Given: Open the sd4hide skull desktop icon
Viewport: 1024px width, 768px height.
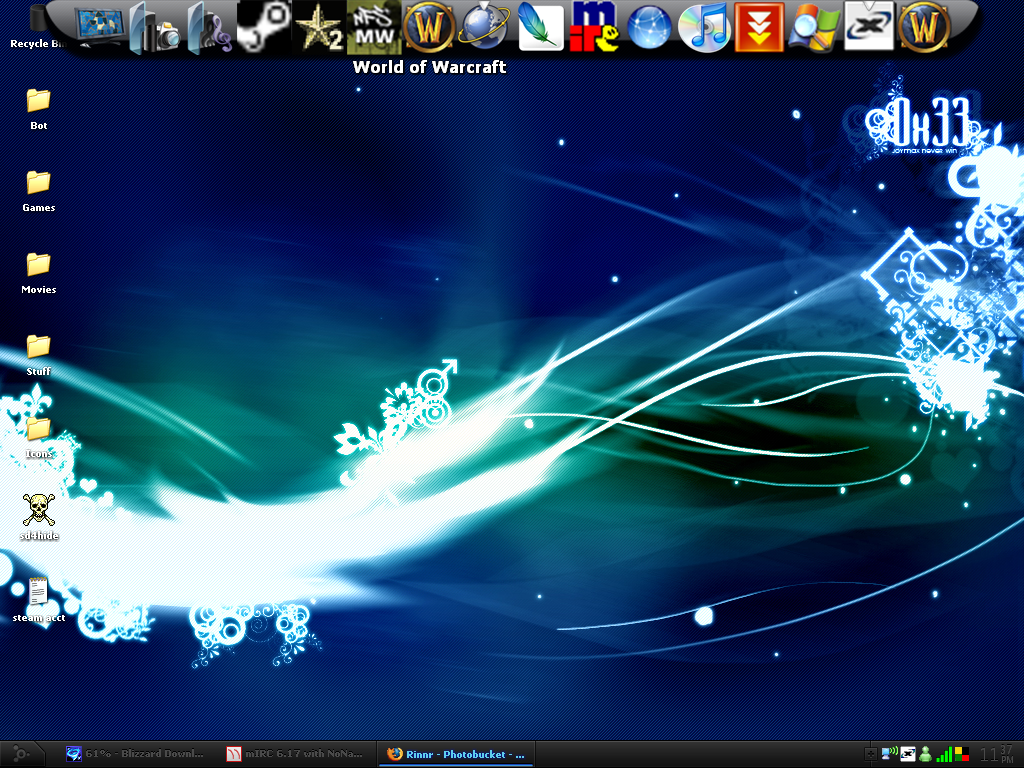Looking at the screenshot, I should [x=38, y=510].
